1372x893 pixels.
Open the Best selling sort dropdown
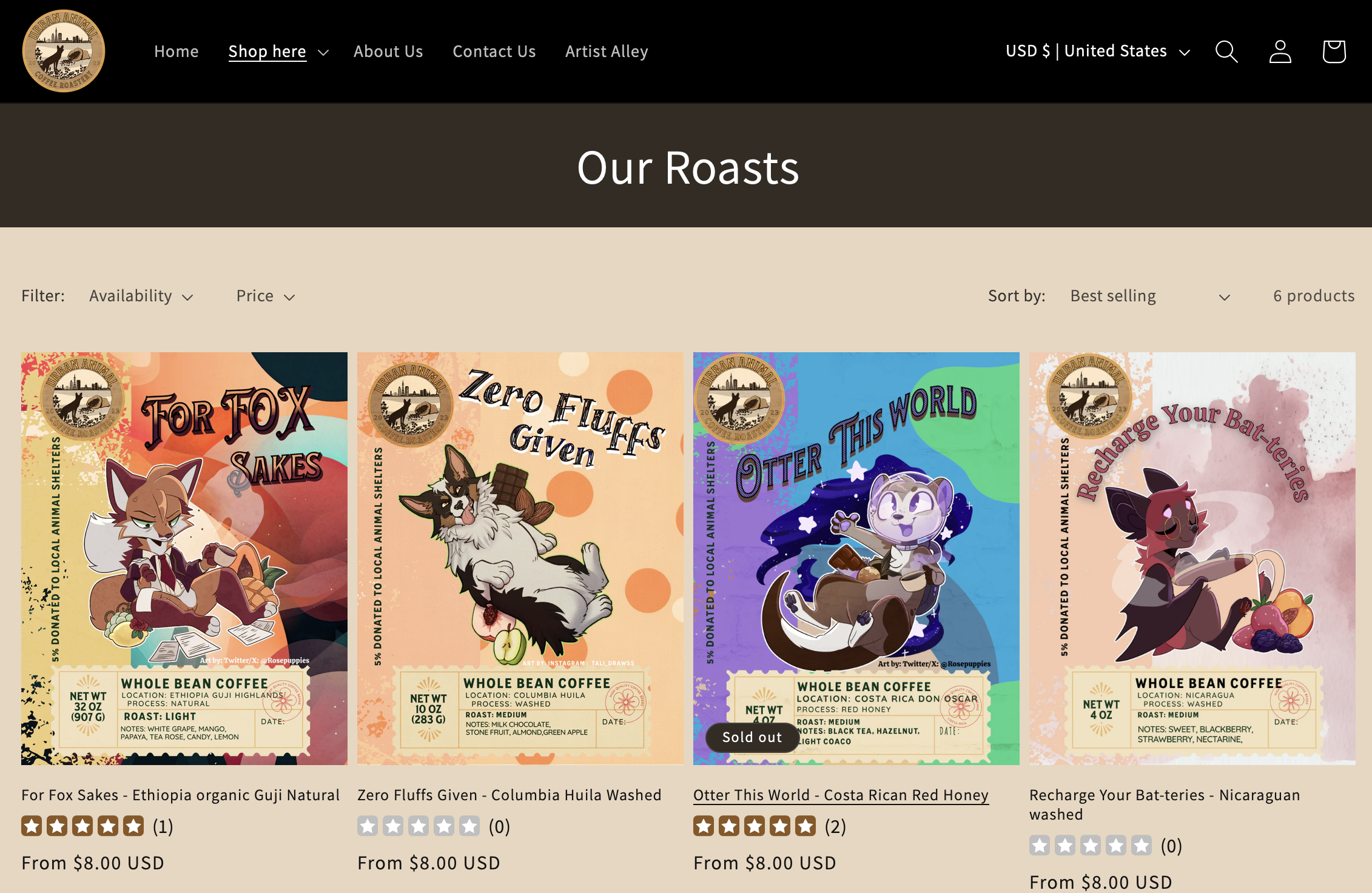click(1149, 296)
